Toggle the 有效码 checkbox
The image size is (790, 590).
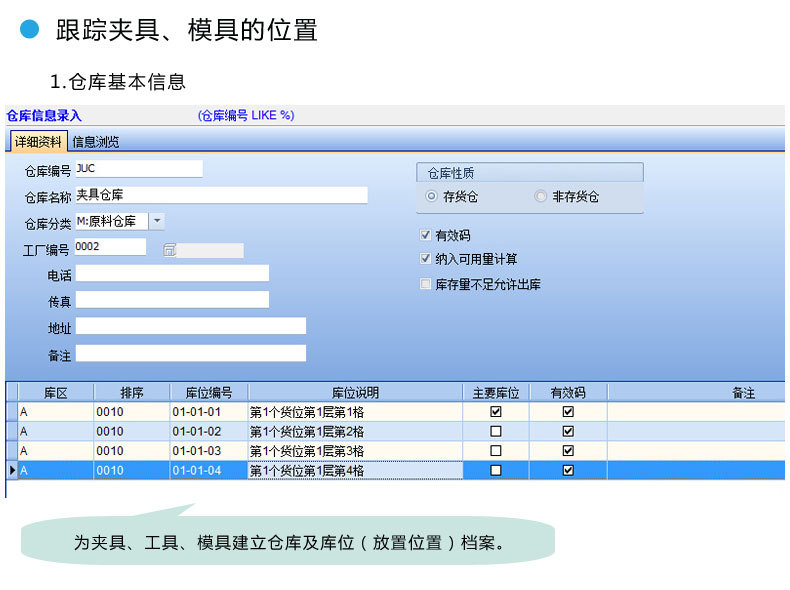tap(426, 236)
